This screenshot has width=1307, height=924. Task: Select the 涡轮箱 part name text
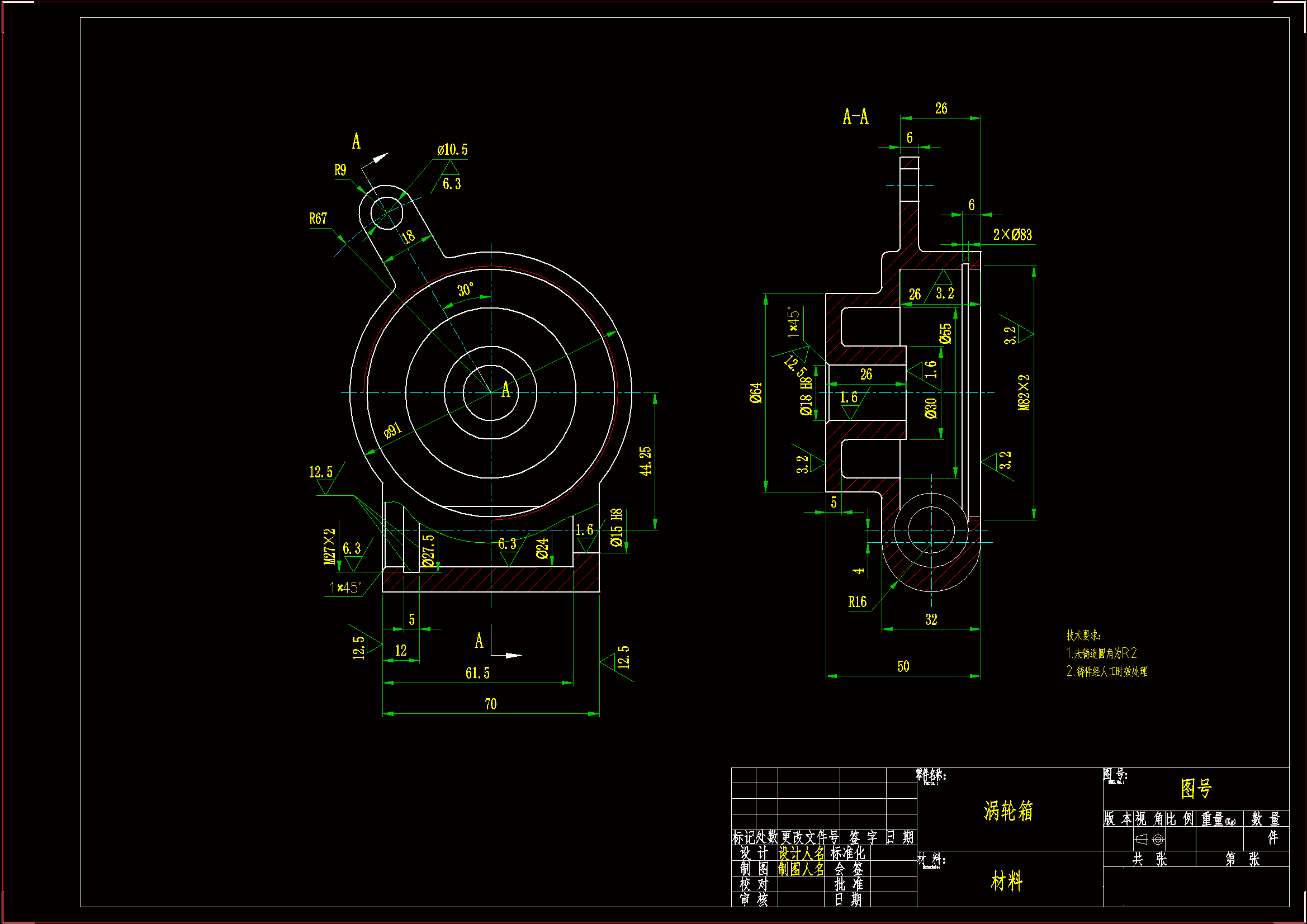tap(1007, 811)
